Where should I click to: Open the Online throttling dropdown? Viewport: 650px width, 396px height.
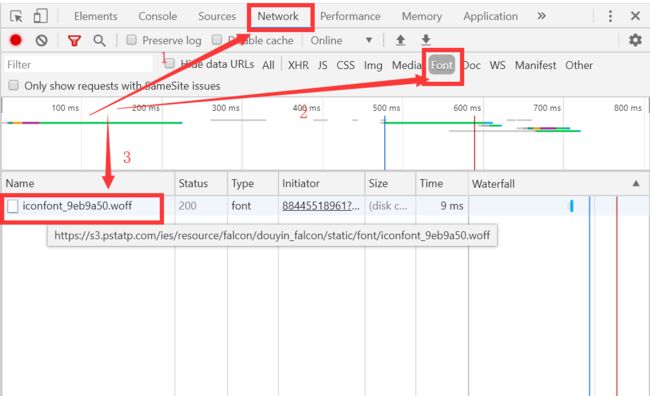pos(341,41)
